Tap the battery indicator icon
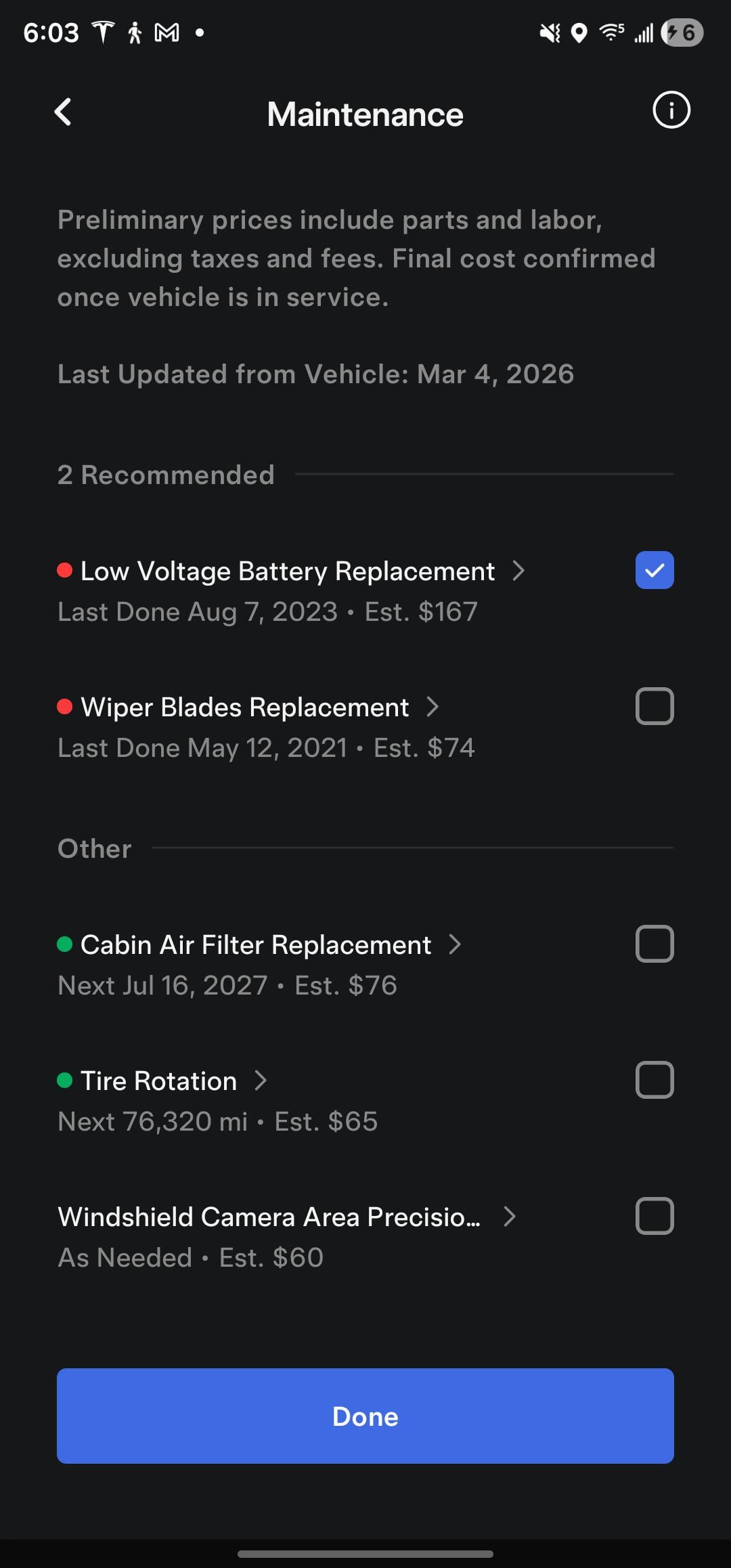The height and width of the screenshot is (1568, 731). [682, 32]
